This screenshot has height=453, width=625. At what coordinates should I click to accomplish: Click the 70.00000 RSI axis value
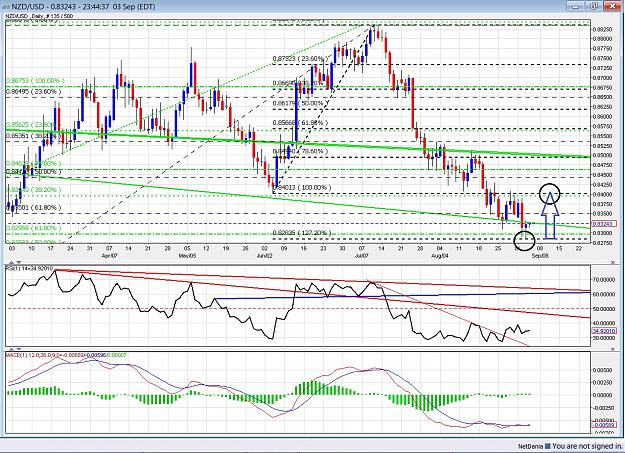click(604, 280)
